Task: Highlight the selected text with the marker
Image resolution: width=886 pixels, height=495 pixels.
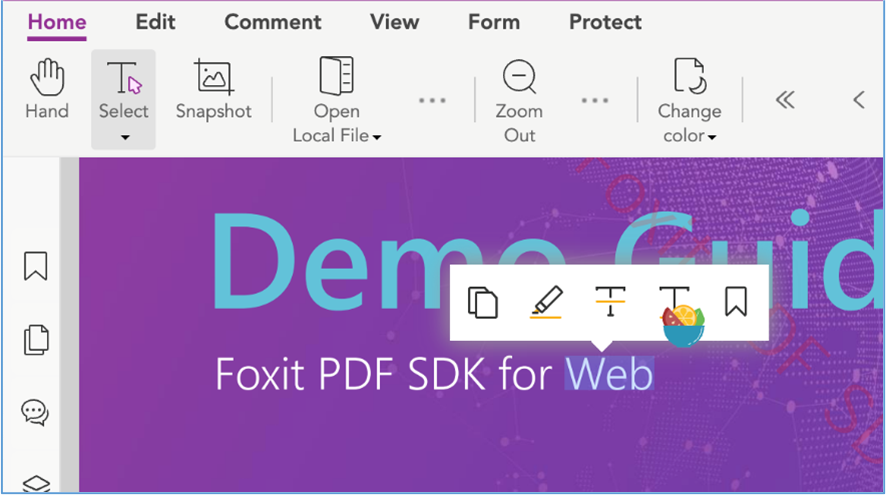Action: (x=546, y=302)
